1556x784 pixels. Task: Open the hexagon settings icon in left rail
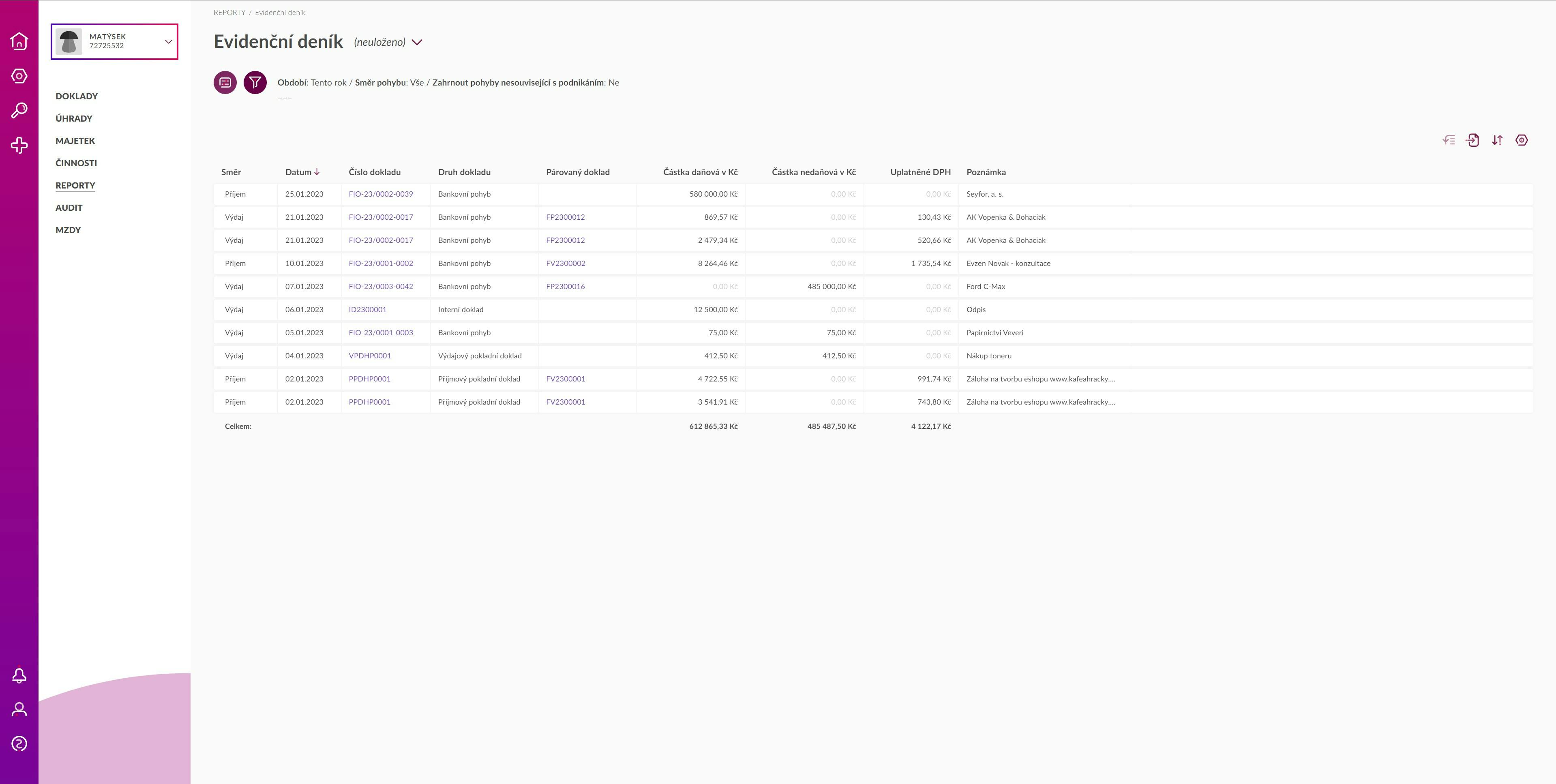tap(19, 76)
